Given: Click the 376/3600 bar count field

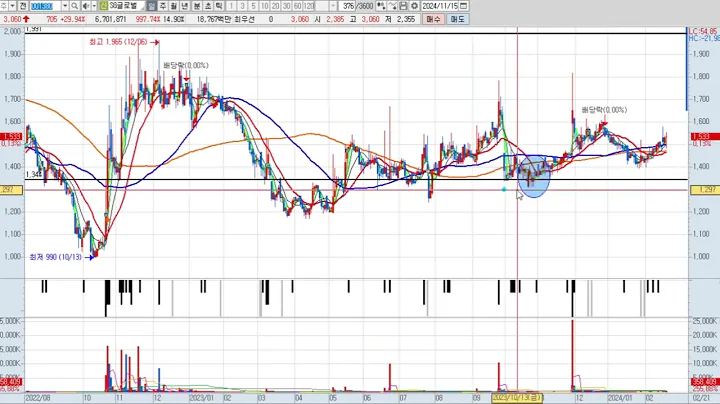Looking at the screenshot, I should click(x=357, y=6).
